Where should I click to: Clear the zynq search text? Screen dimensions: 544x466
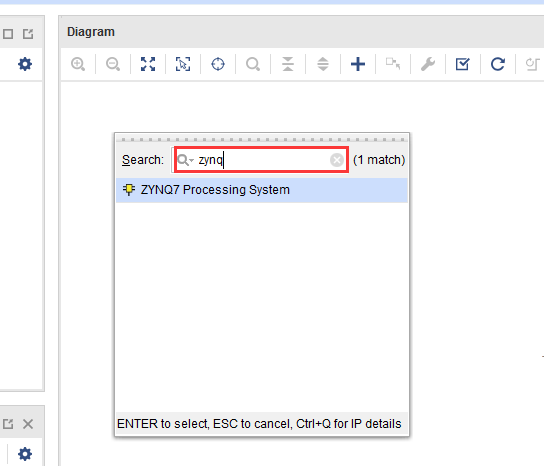point(337,160)
